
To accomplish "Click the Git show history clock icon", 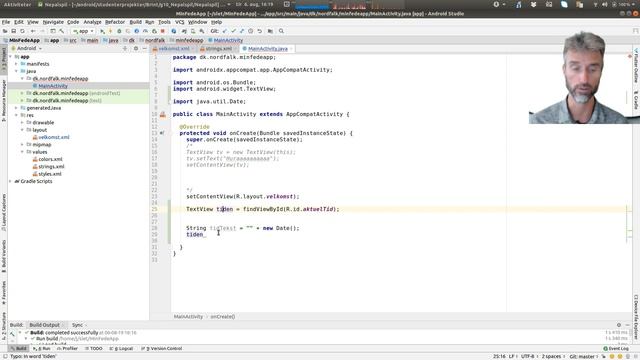I will [x=251, y=31].
